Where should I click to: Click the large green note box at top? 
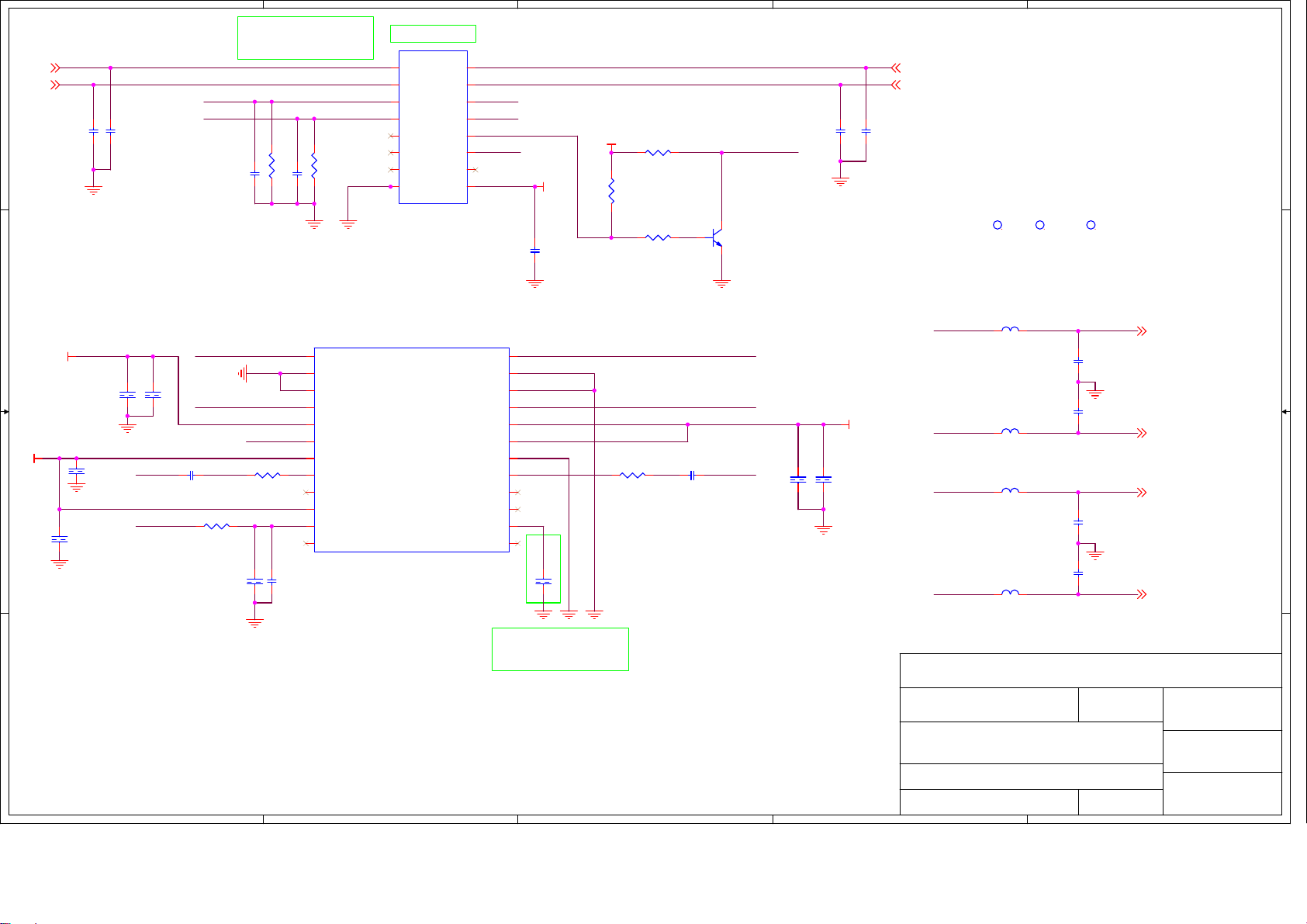pos(305,37)
